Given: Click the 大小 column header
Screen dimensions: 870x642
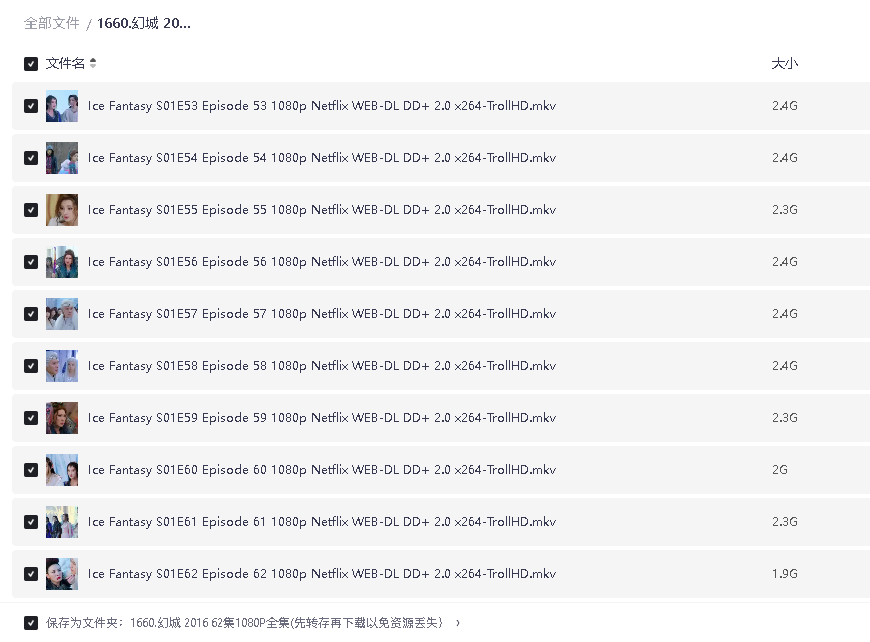Looking at the screenshot, I should pyautogui.click(x=784, y=64).
